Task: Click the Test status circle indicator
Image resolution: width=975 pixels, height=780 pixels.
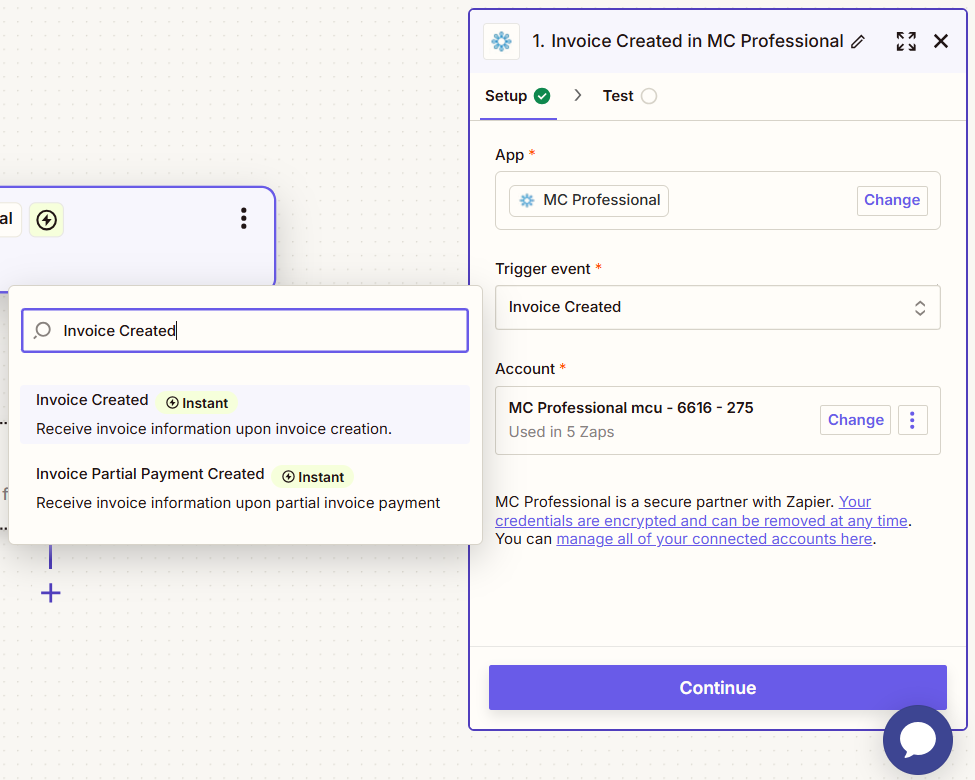Action: (x=649, y=96)
